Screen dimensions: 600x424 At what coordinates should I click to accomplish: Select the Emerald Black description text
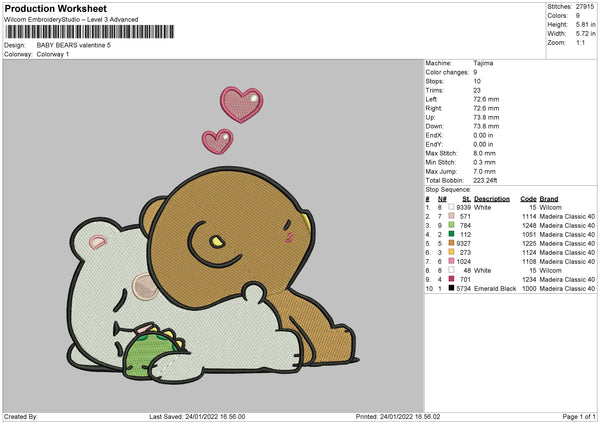coord(495,289)
